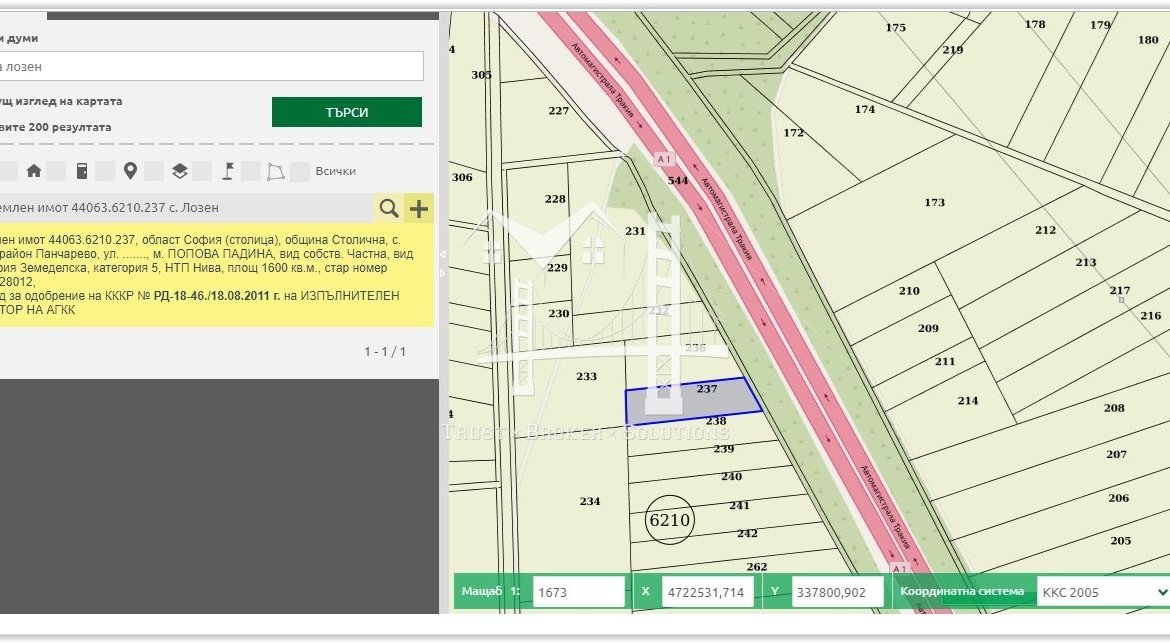Collapse the side panel using divider arrows
Image resolution: width=1170 pixels, height=643 pixels.
coord(444,256)
